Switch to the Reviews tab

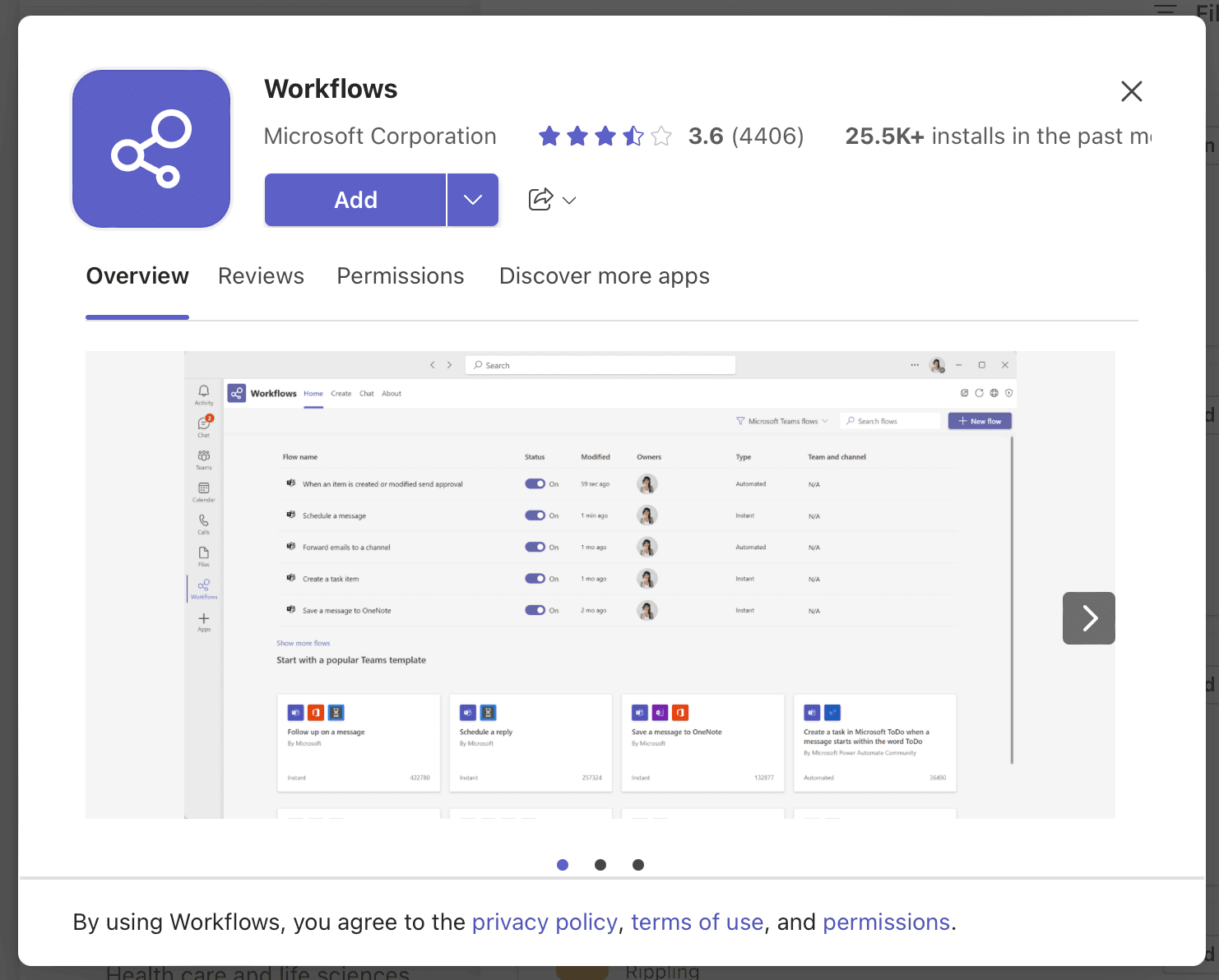coord(261,275)
